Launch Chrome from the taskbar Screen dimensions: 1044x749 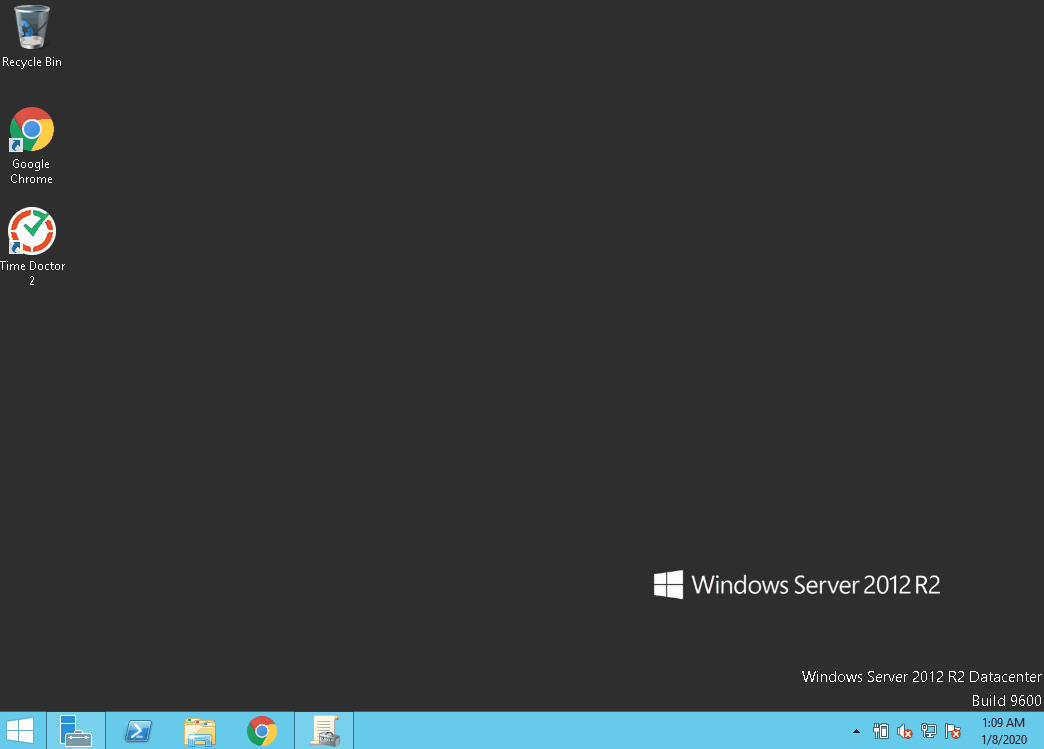pos(262,731)
